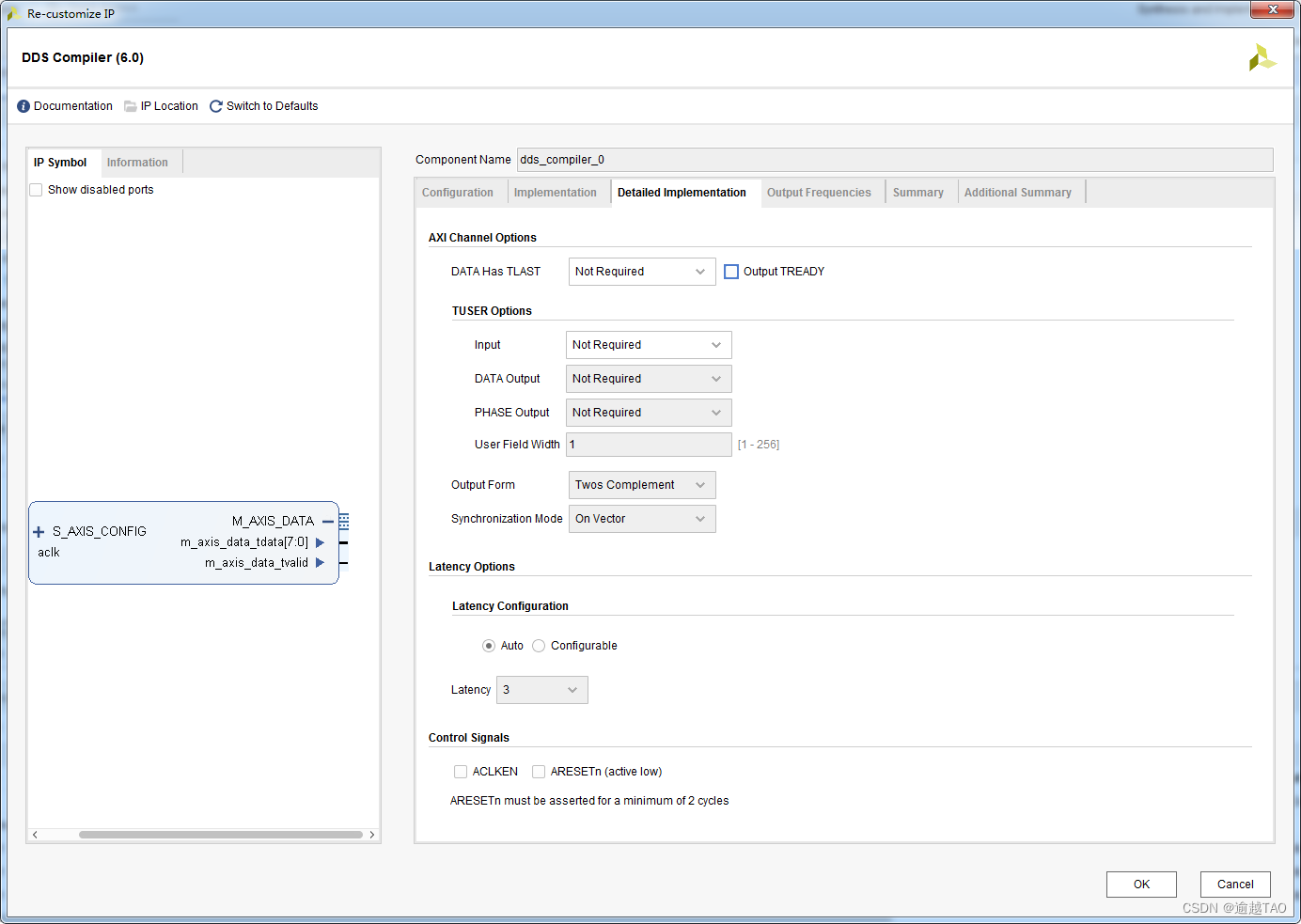Open the TUSER Input dropdown
This screenshot has width=1301, height=924.
649,345
